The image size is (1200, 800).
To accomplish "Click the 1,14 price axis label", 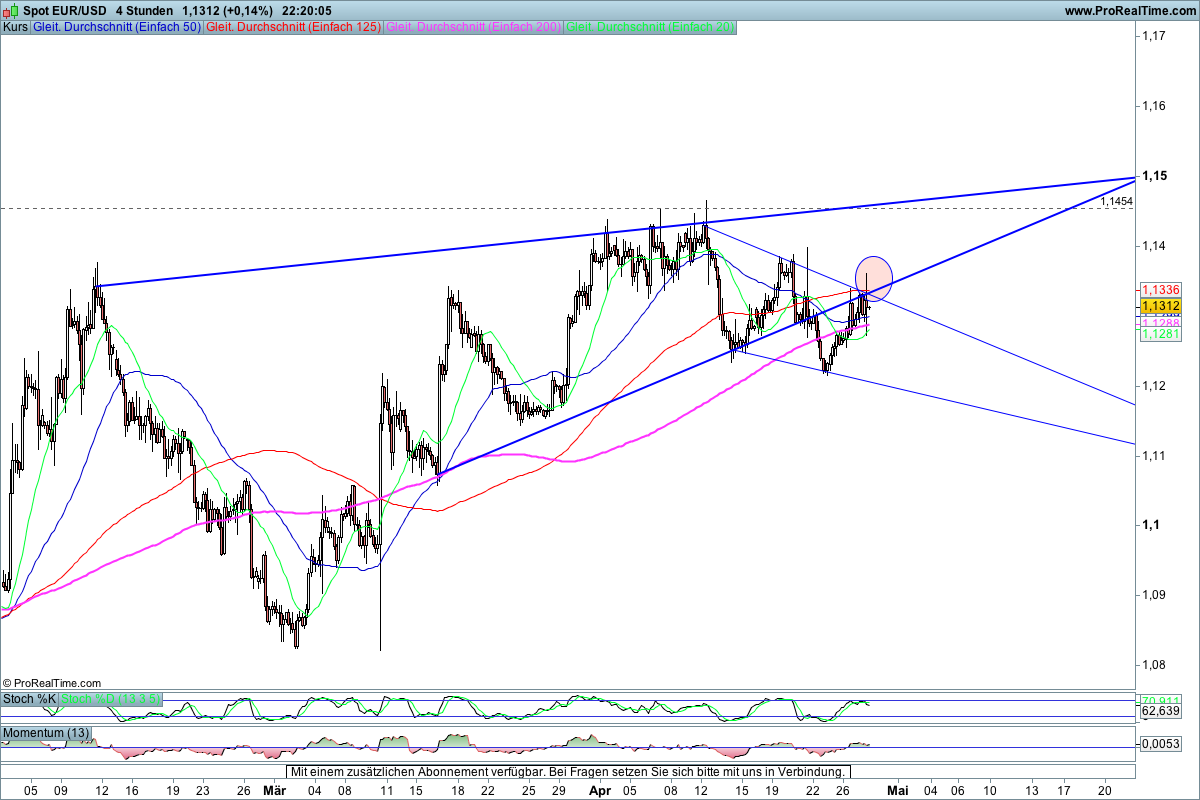I will click(1154, 246).
